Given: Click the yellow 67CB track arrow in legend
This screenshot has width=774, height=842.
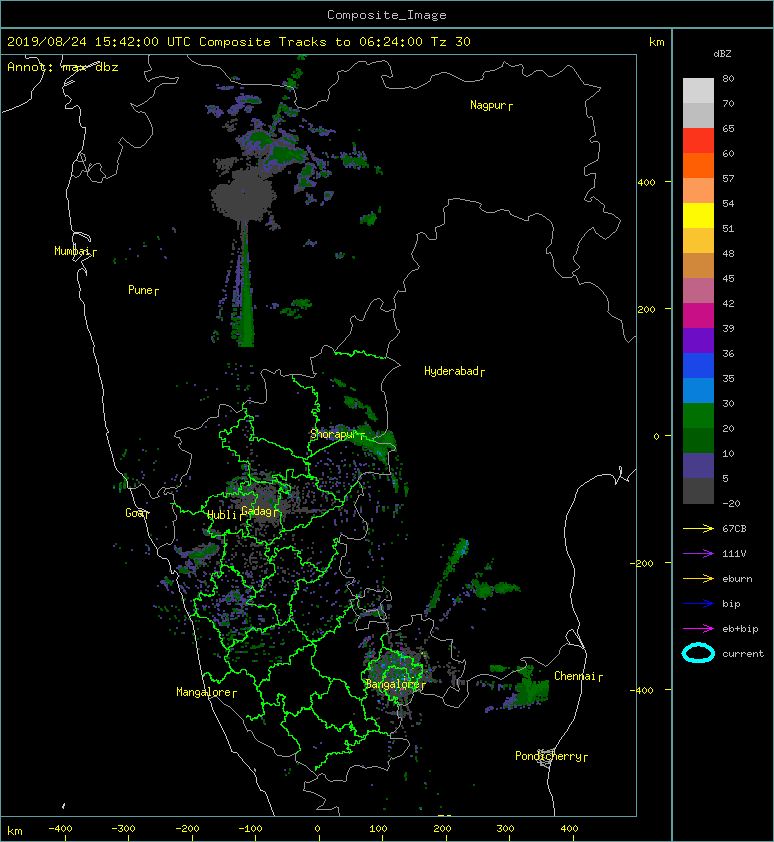Looking at the screenshot, I should coord(698,528).
